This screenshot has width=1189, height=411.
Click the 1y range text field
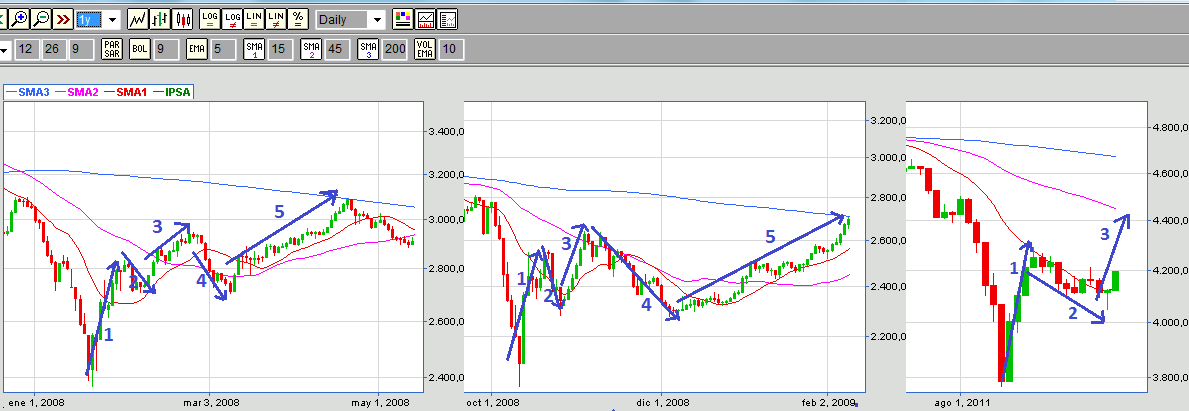point(90,19)
